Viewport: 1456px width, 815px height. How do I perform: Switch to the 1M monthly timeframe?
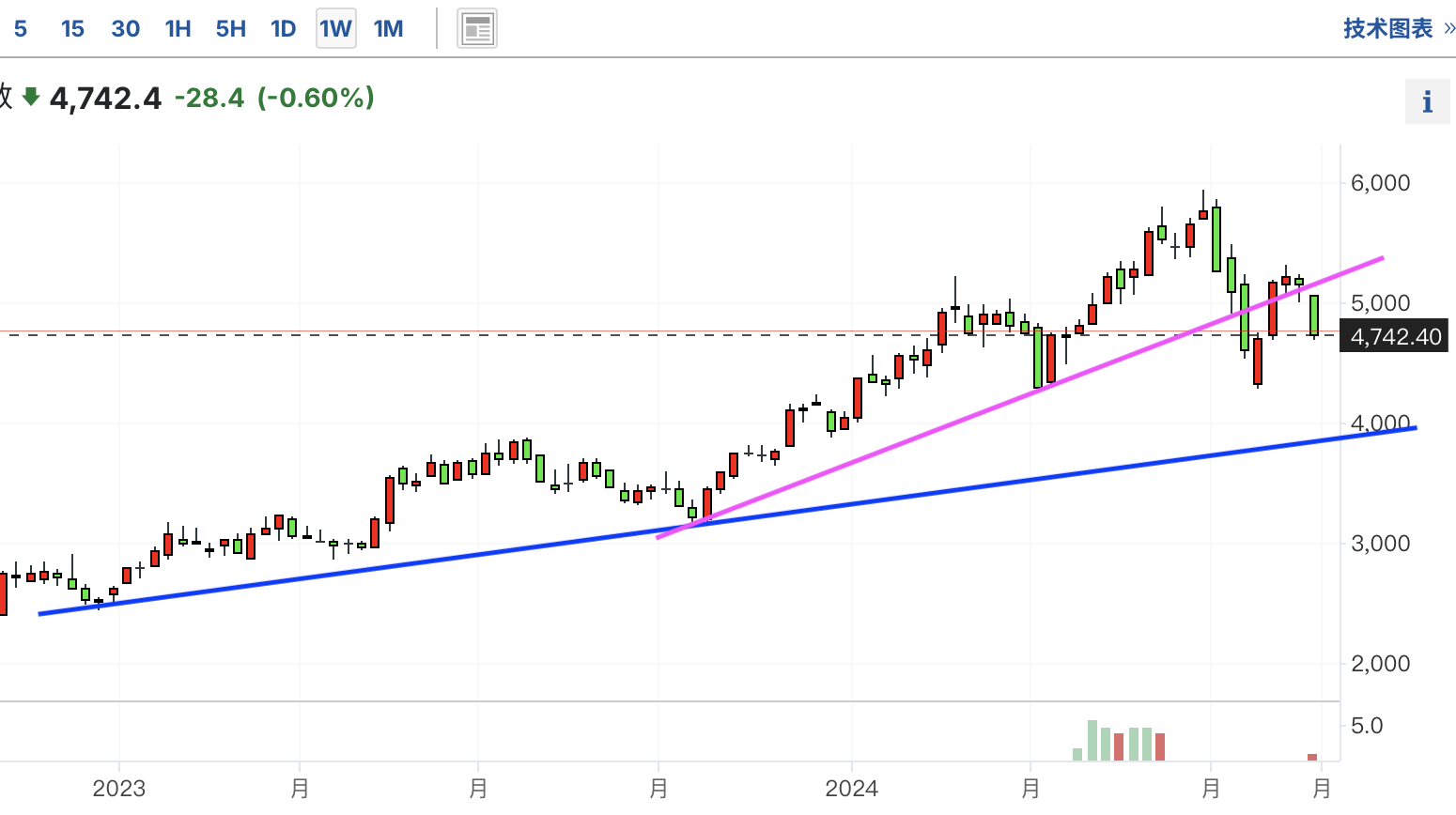(x=388, y=29)
